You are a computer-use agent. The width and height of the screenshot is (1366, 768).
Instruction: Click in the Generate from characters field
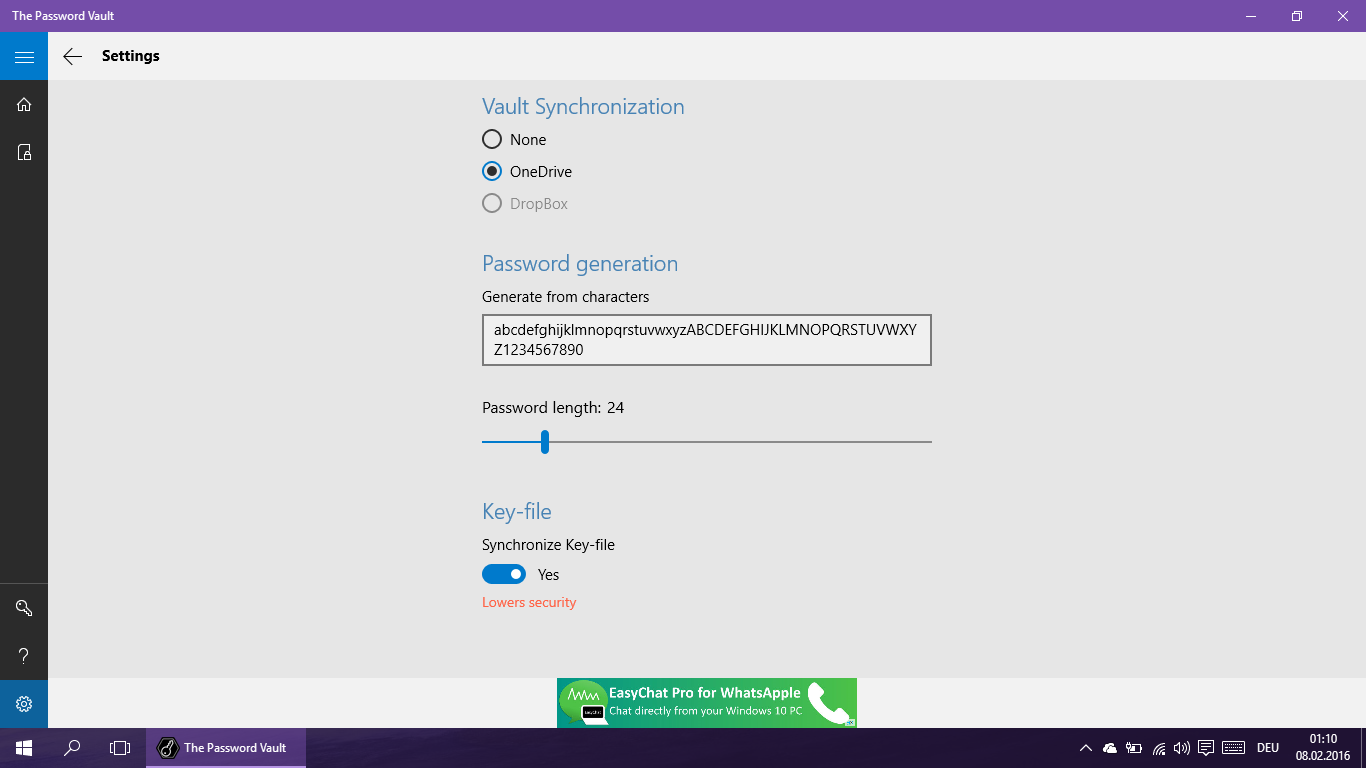tap(707, 340)
